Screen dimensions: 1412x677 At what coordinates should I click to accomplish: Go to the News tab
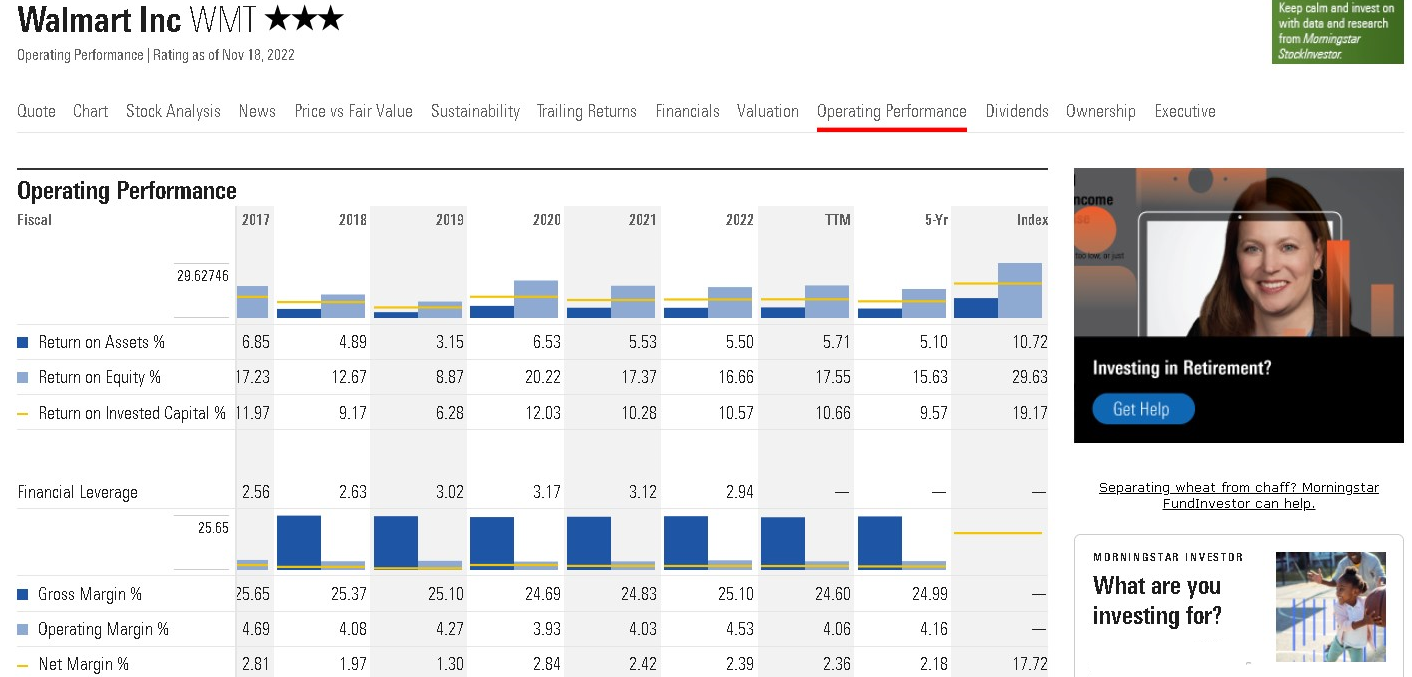257,111
